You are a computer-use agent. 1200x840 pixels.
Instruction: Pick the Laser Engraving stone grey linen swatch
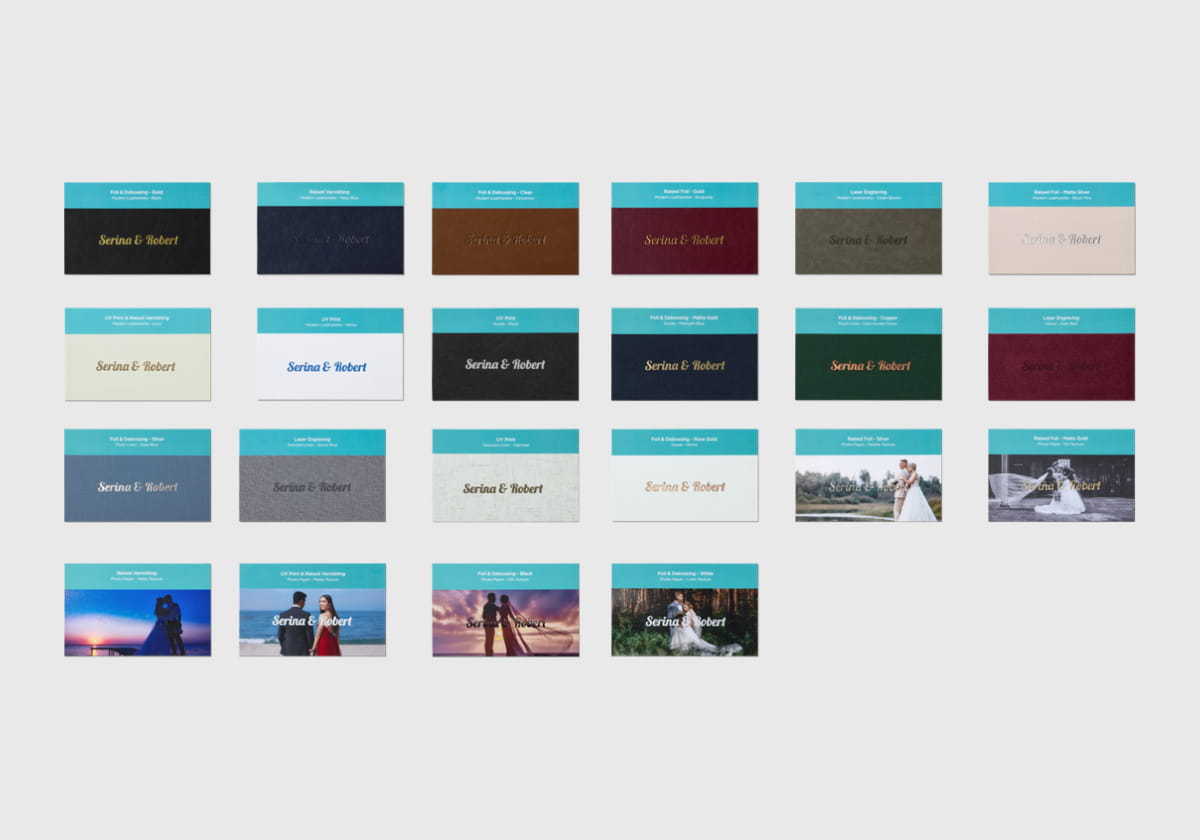click(x=312, y=475)
